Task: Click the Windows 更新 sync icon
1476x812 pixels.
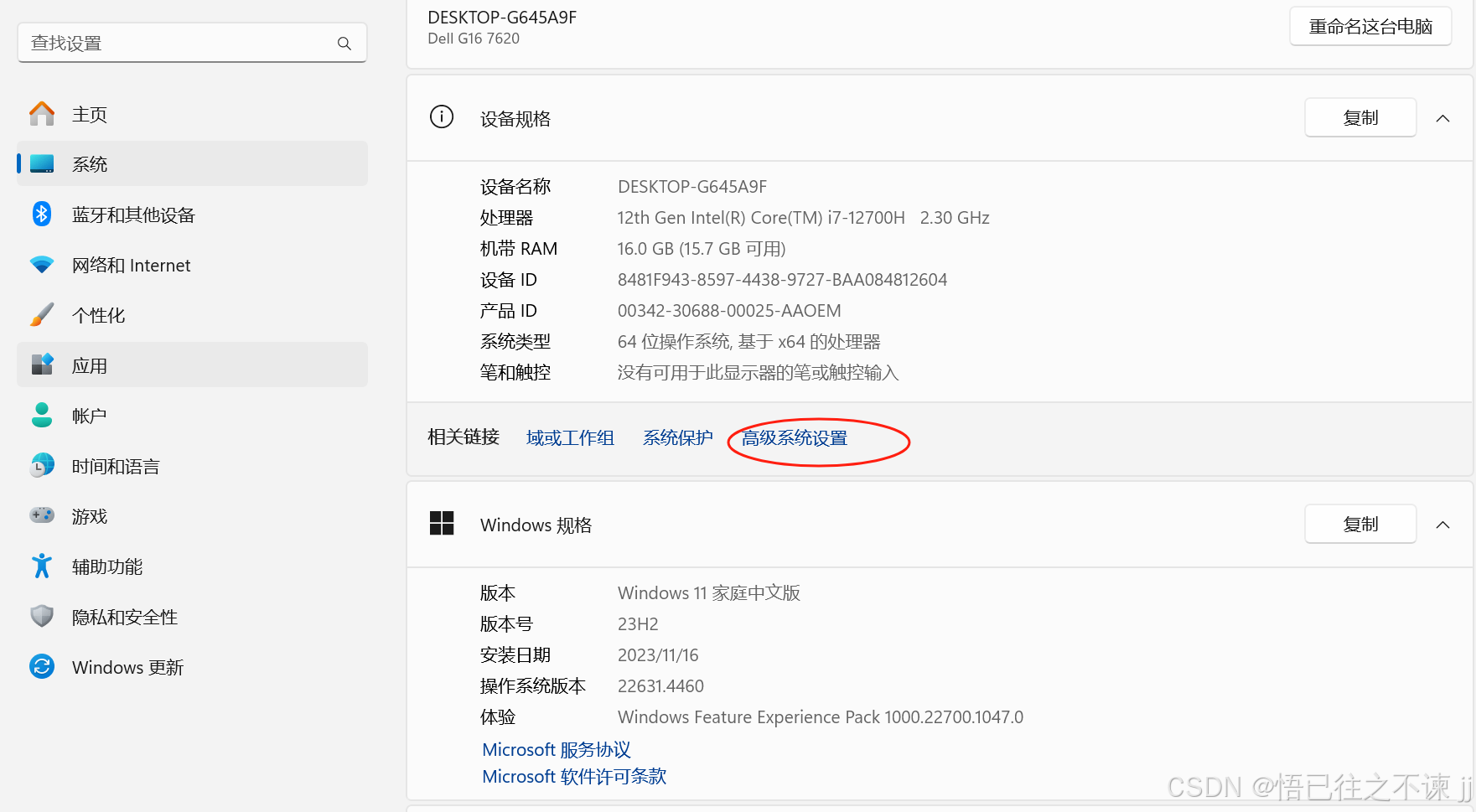Action: pyautogui.click(x=42, y=667)
